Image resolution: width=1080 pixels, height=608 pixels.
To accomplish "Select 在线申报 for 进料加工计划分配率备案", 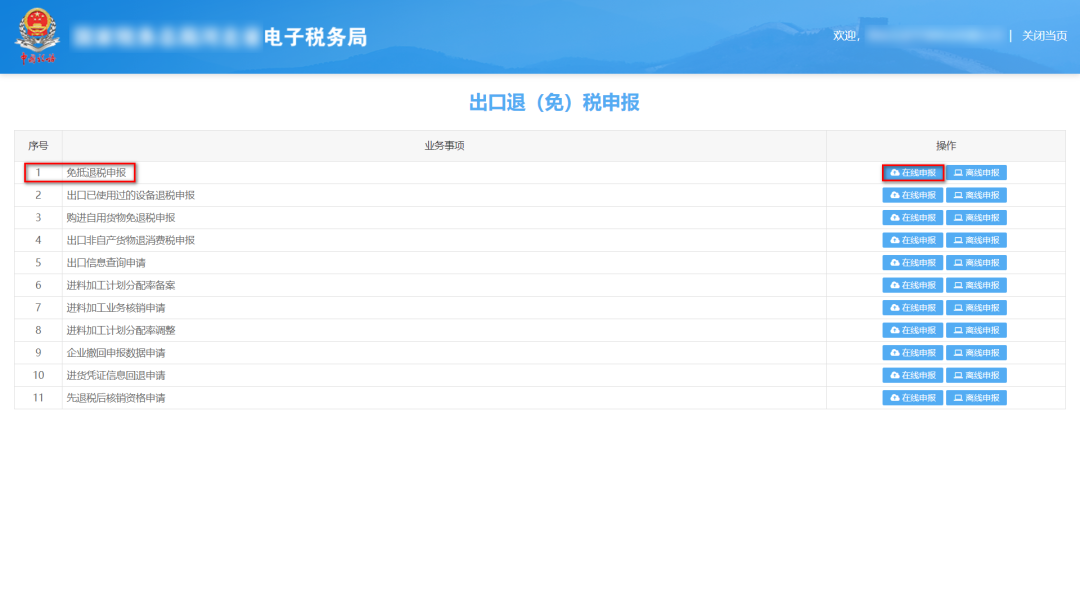I will tap(913, 285).
